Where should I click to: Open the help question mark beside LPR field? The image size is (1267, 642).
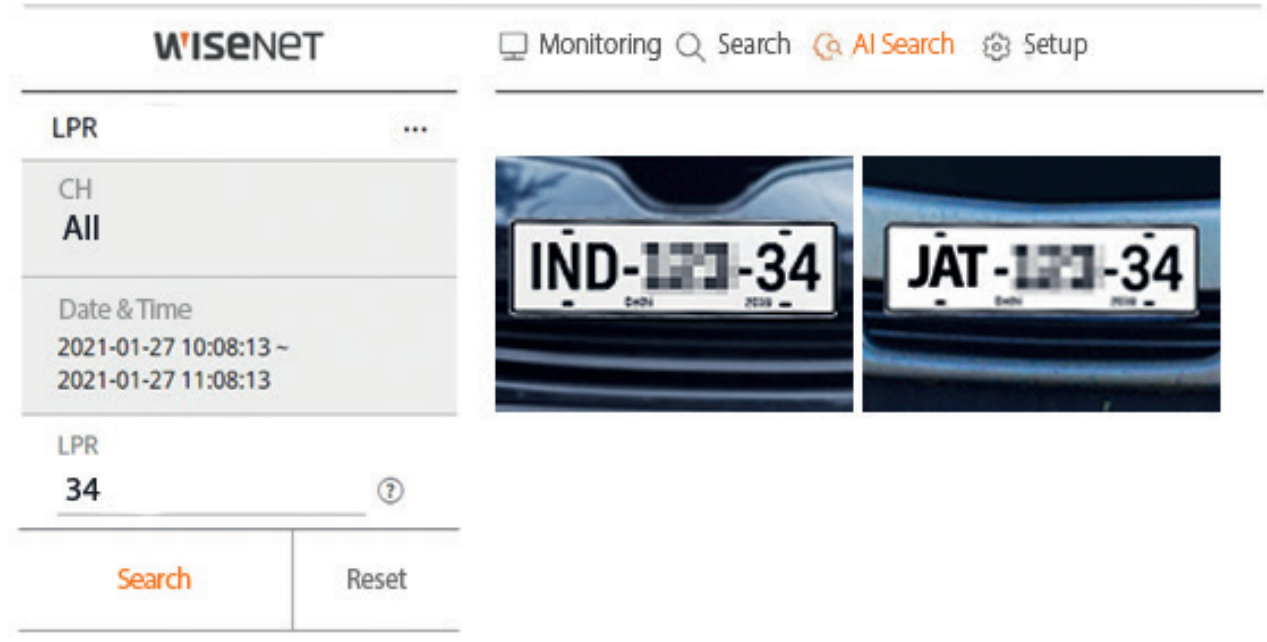point(390,491)
